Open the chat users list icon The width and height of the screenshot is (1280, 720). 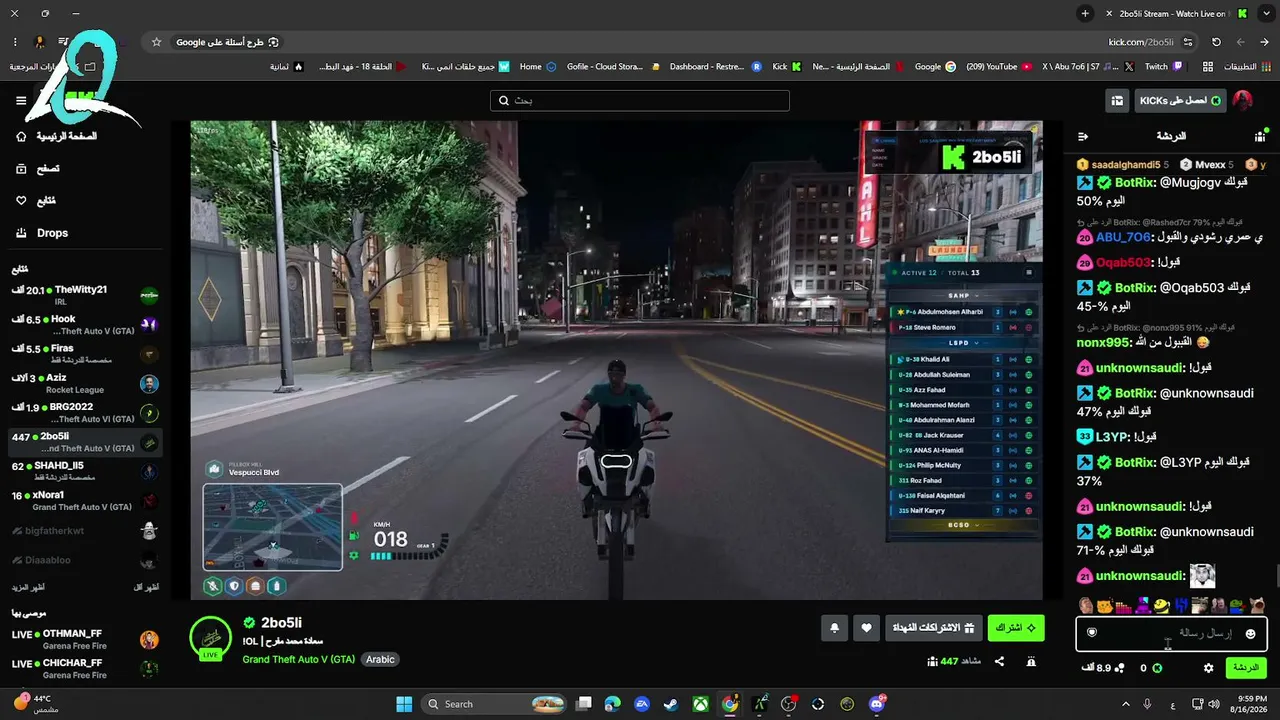pos(1259,136)
